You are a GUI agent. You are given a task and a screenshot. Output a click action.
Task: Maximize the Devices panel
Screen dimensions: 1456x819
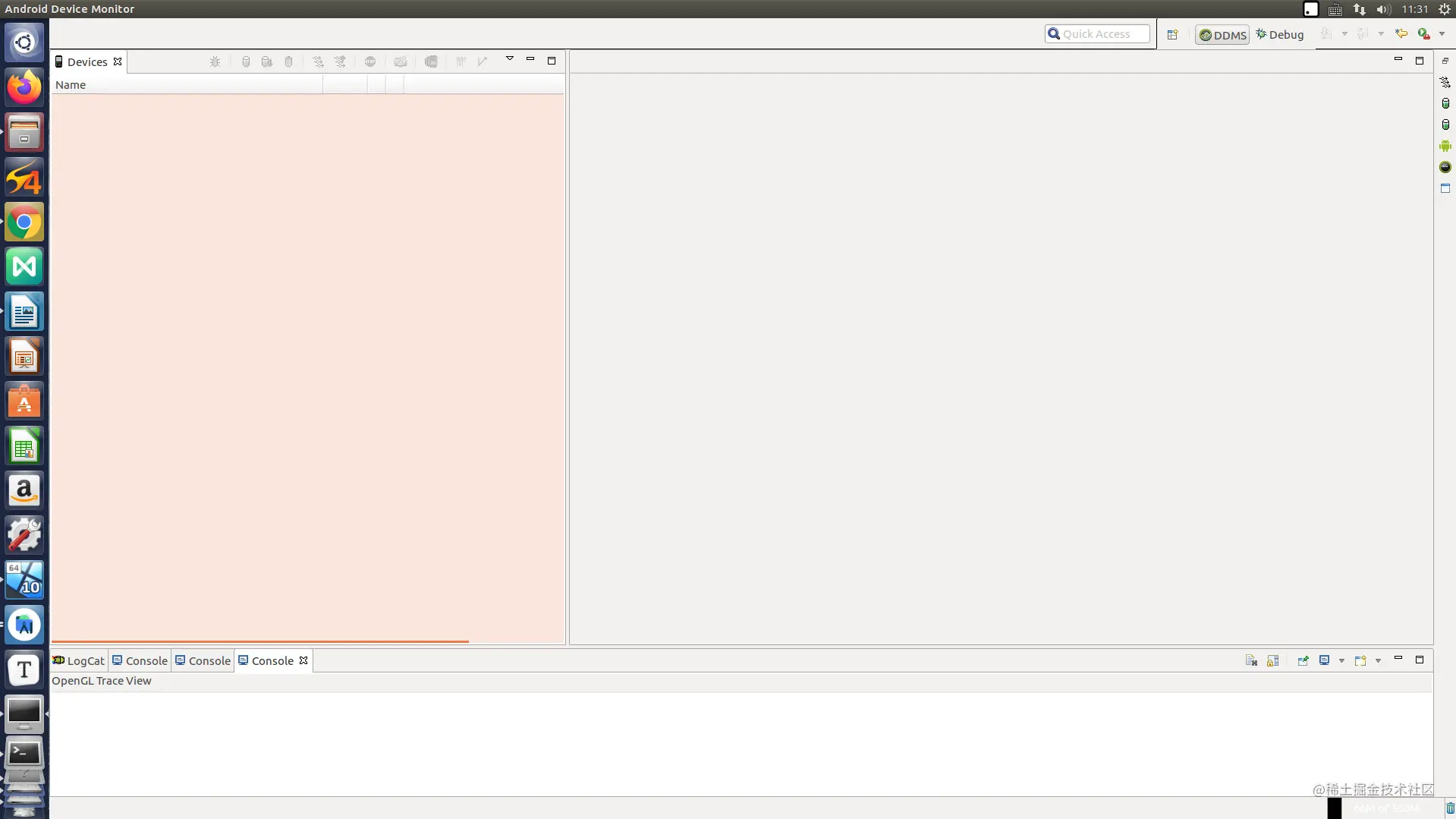552,61
